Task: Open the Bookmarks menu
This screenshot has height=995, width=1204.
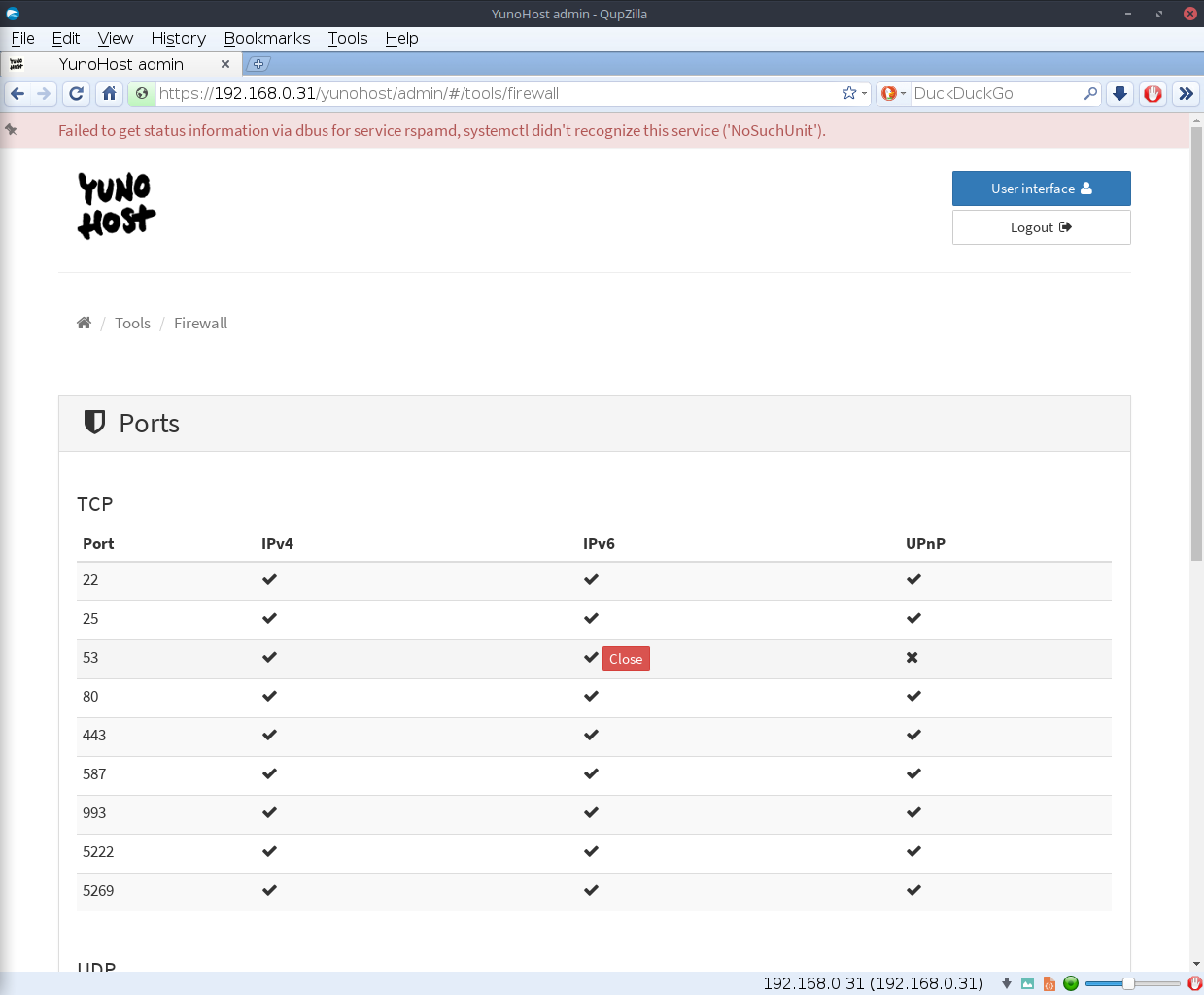Action: (267, 38)
